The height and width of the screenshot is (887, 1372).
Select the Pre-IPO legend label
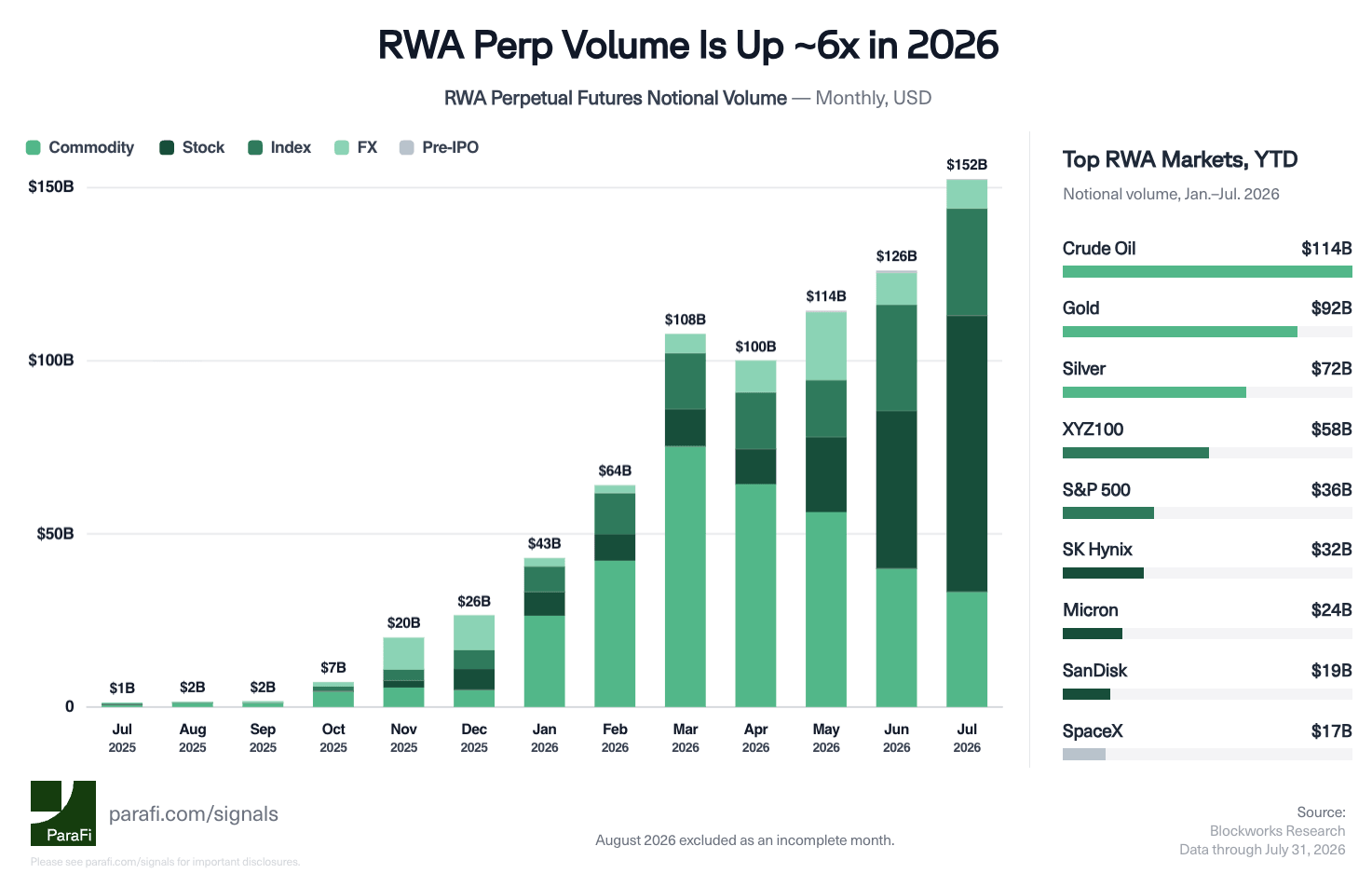450,147
